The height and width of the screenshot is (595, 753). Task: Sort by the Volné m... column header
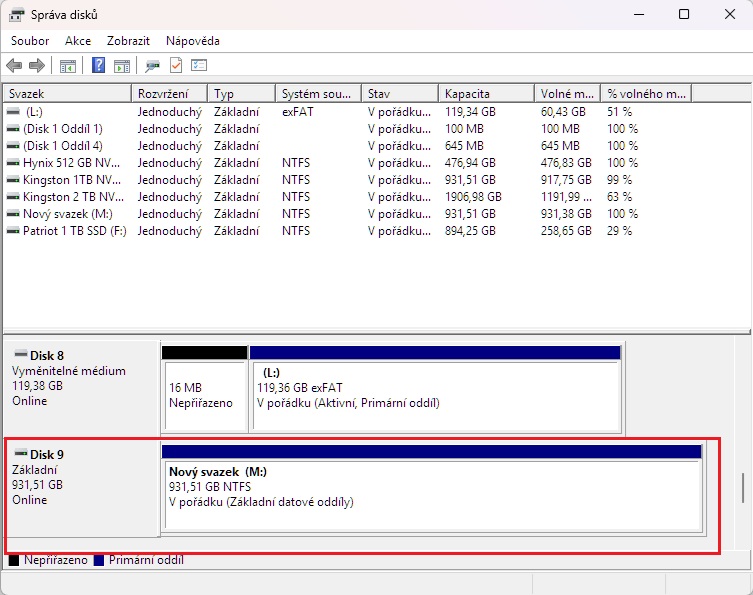(568, 94)
